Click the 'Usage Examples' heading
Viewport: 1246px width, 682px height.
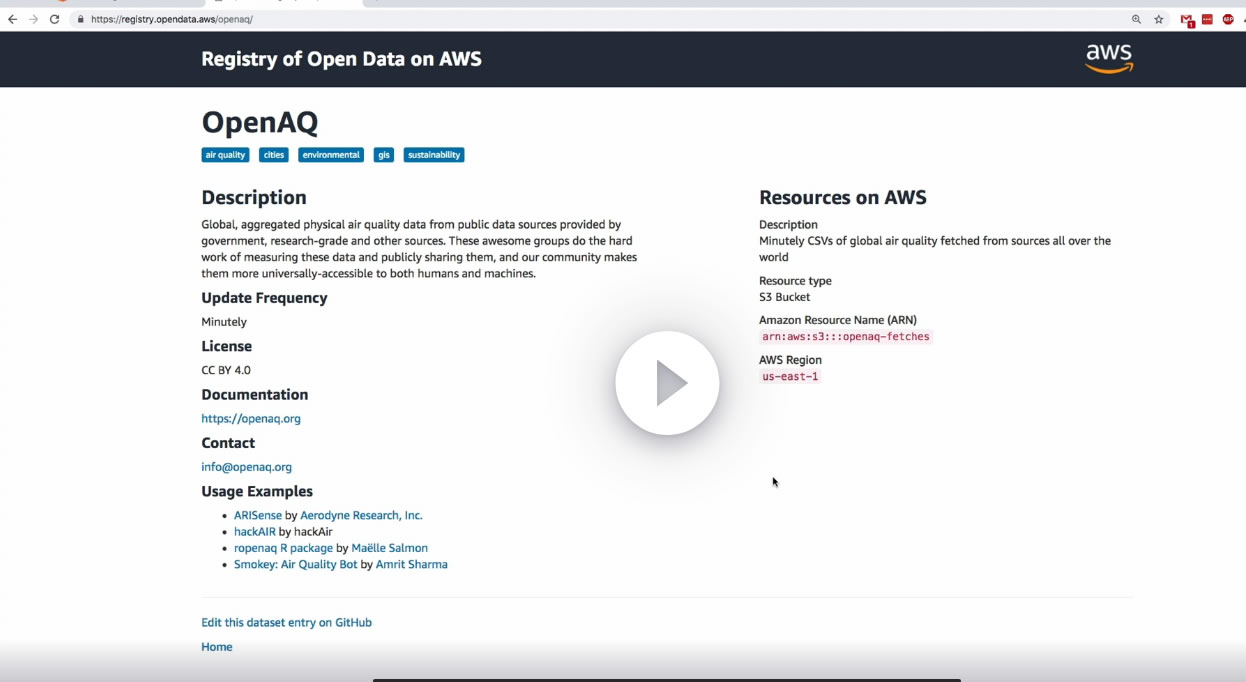click(257, 491)
